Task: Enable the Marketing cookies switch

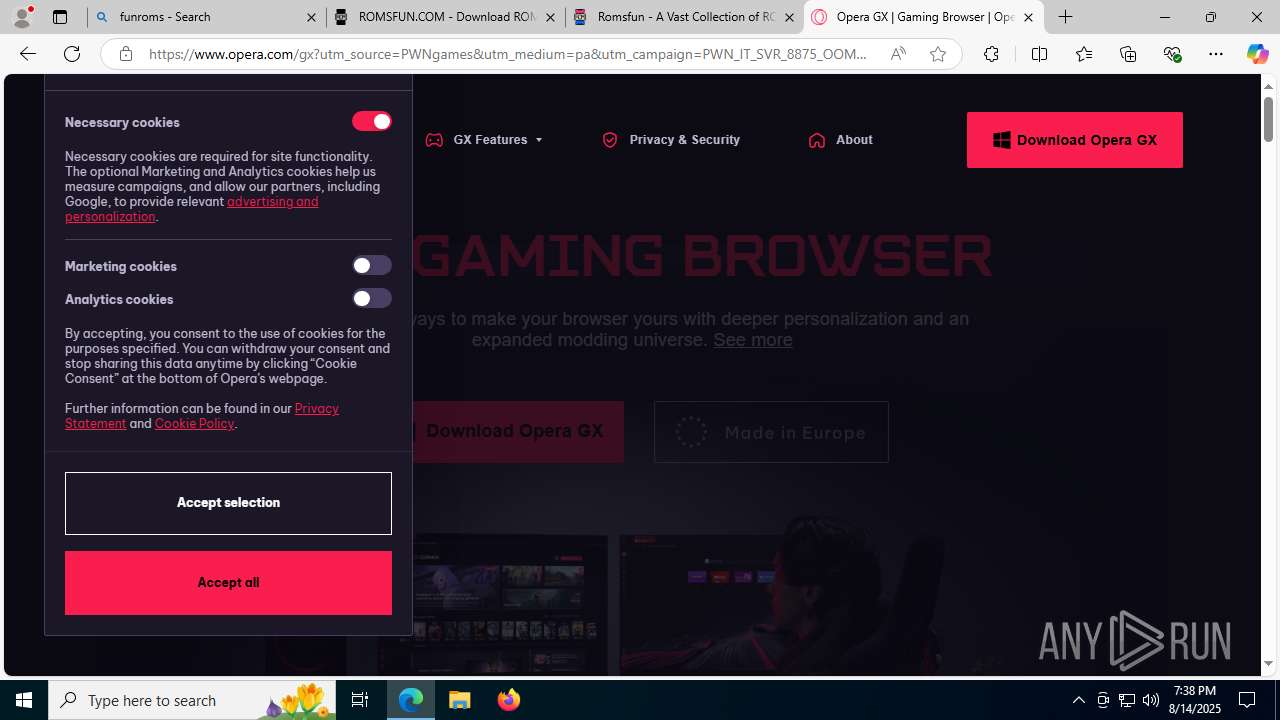Action: pos(371,265)
